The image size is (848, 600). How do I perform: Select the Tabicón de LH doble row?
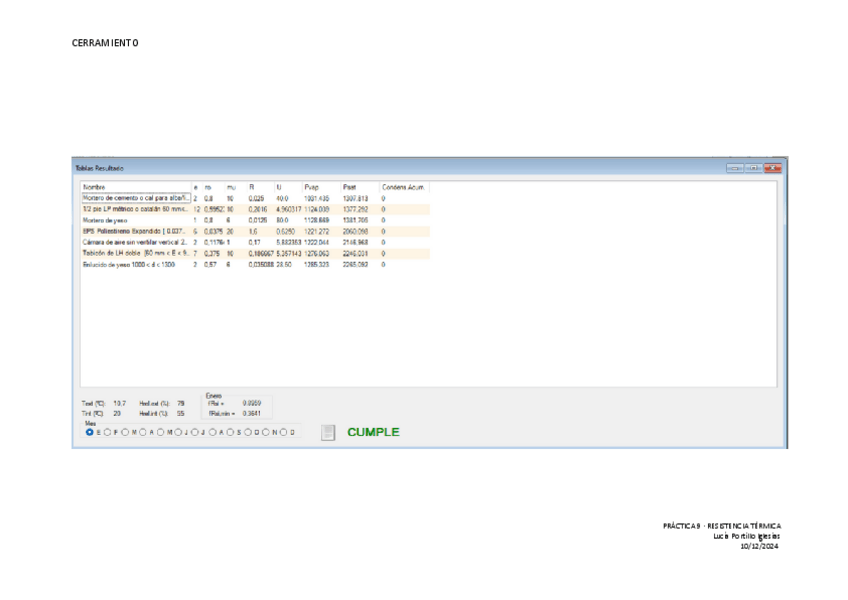255,254
